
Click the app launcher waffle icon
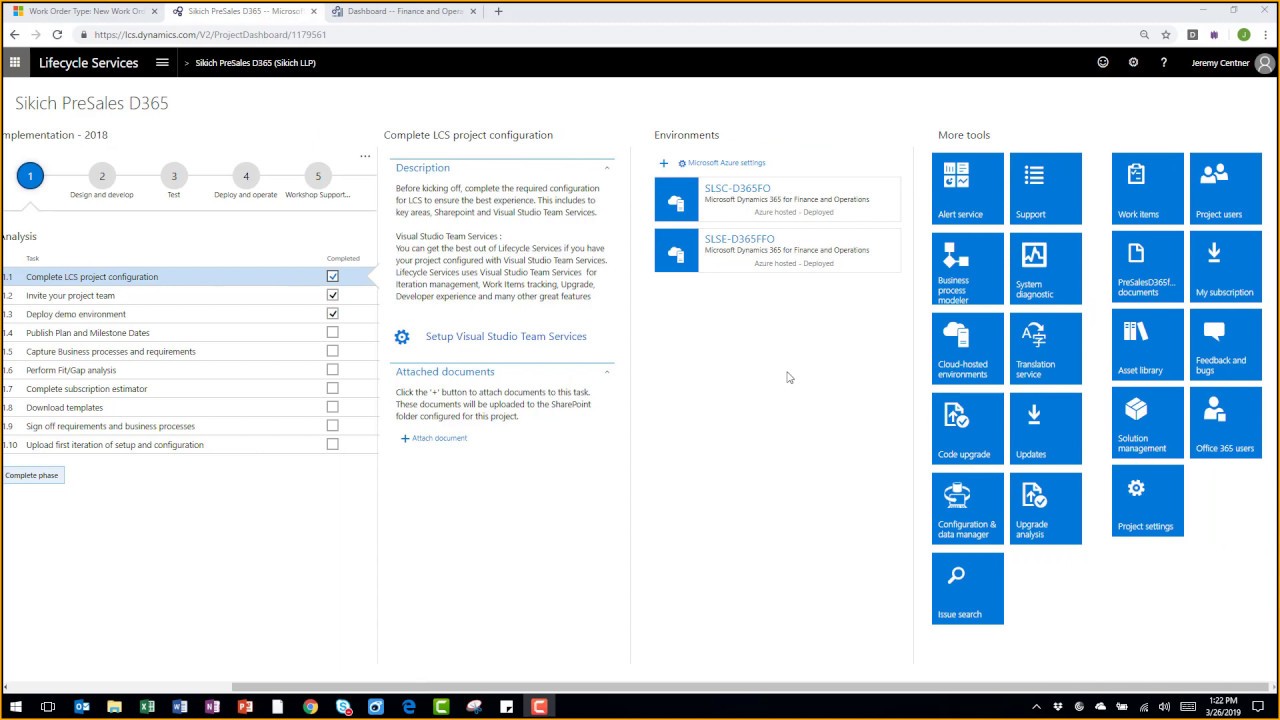(14, 62)
